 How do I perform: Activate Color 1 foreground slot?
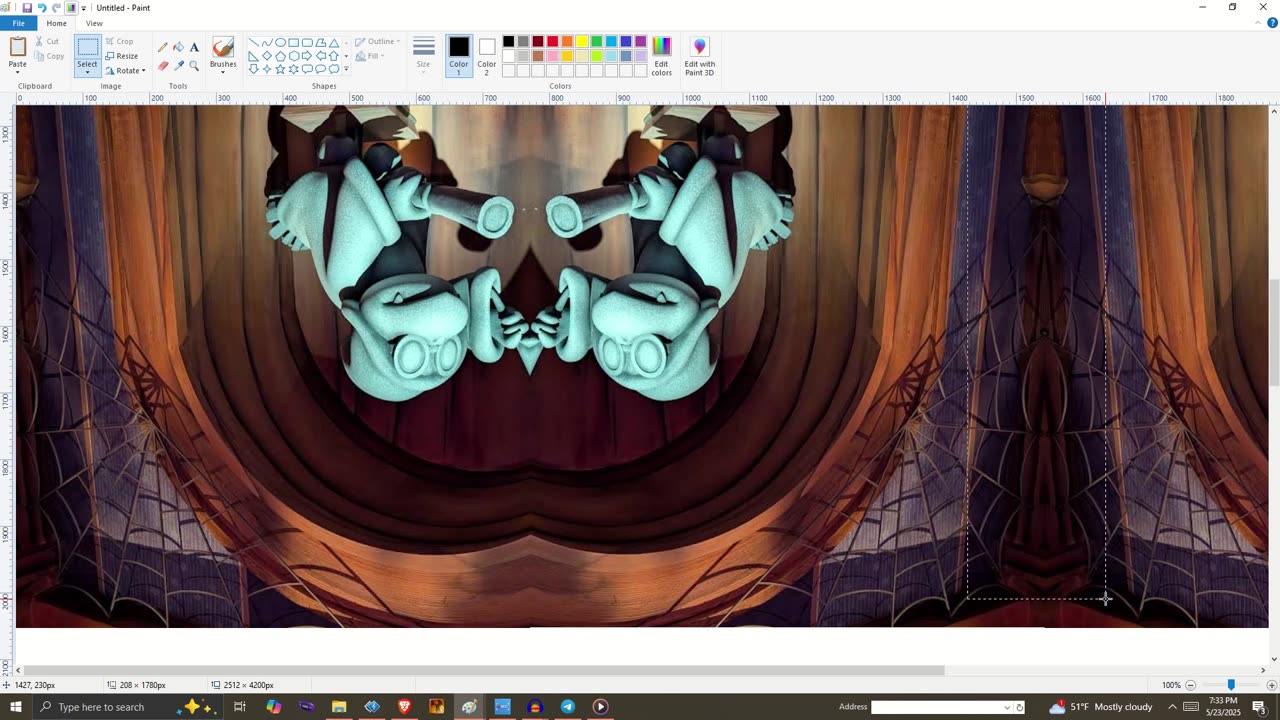[x=459, y=57]
